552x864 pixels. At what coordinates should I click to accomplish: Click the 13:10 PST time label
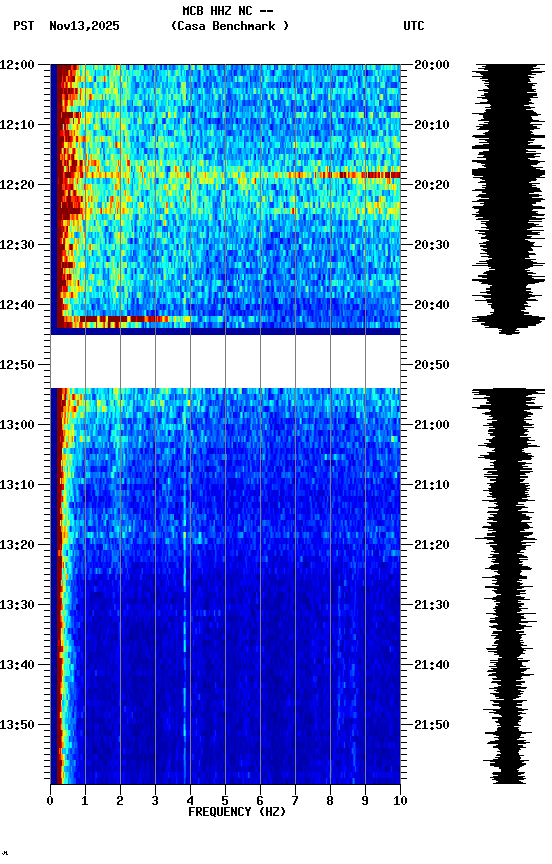point(17,485)
